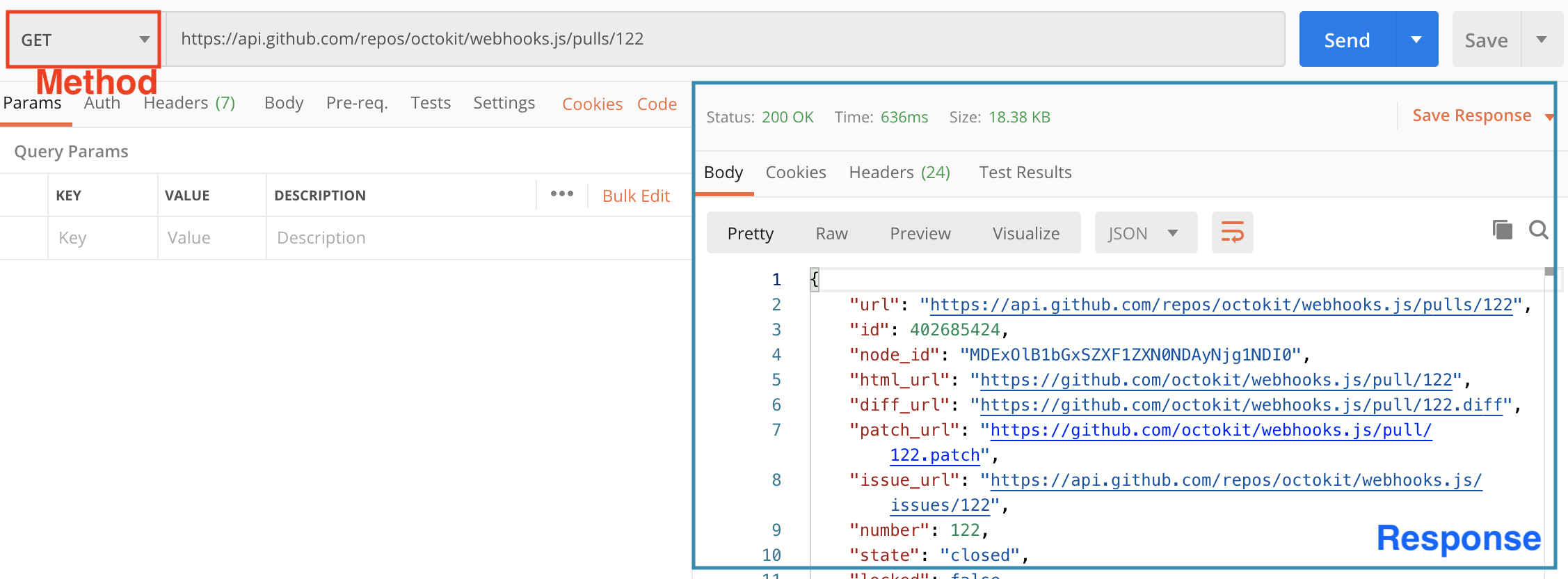
Task: Click the id value 402685424
Action: (x=954, y=330)
